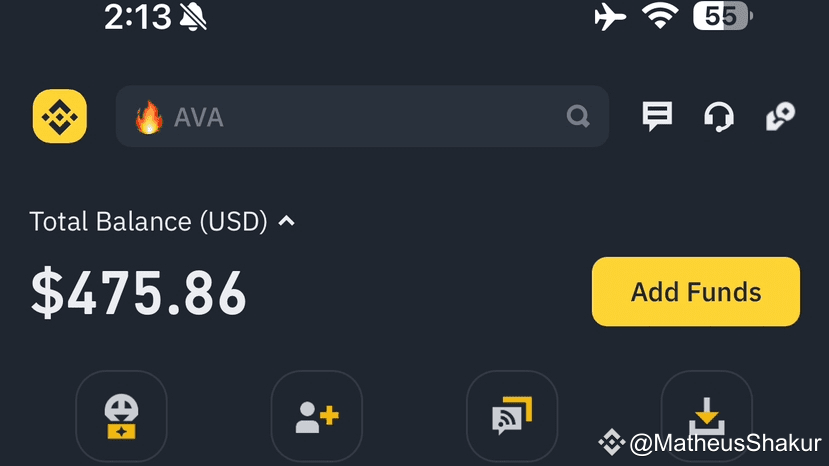Open the deposit download-arrow shortcut
The image size is (829, 466).
point(707,416)
